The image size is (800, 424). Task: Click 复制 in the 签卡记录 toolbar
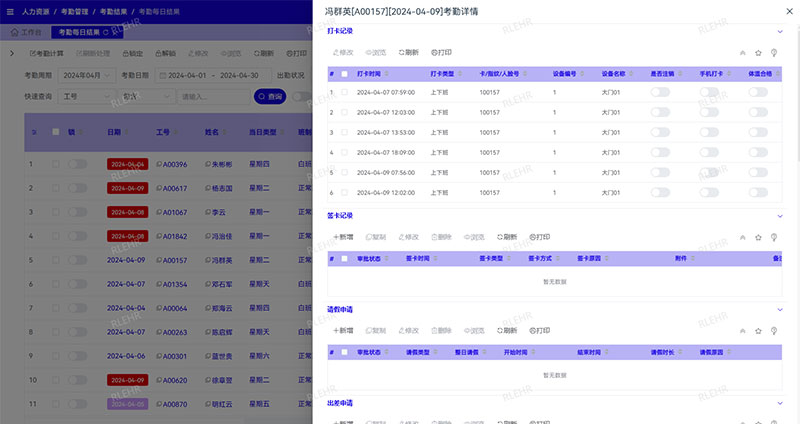pyautogui.click(x=376, y=237)
